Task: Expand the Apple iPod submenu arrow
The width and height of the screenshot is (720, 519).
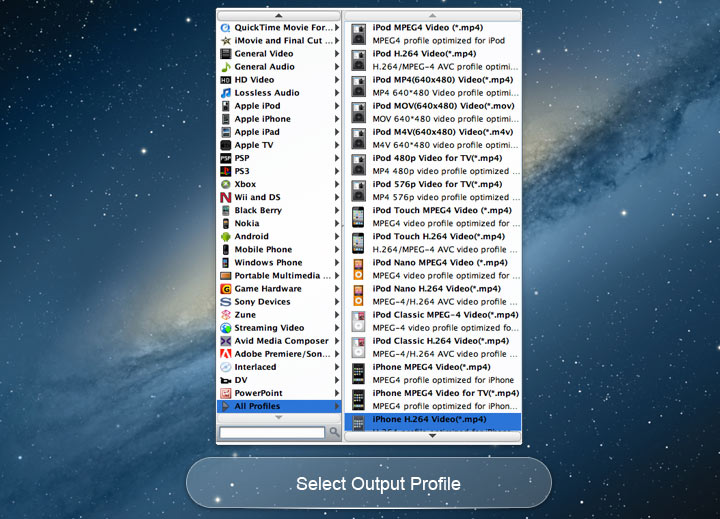Action: pyautogui.click(x=337, y=106)
